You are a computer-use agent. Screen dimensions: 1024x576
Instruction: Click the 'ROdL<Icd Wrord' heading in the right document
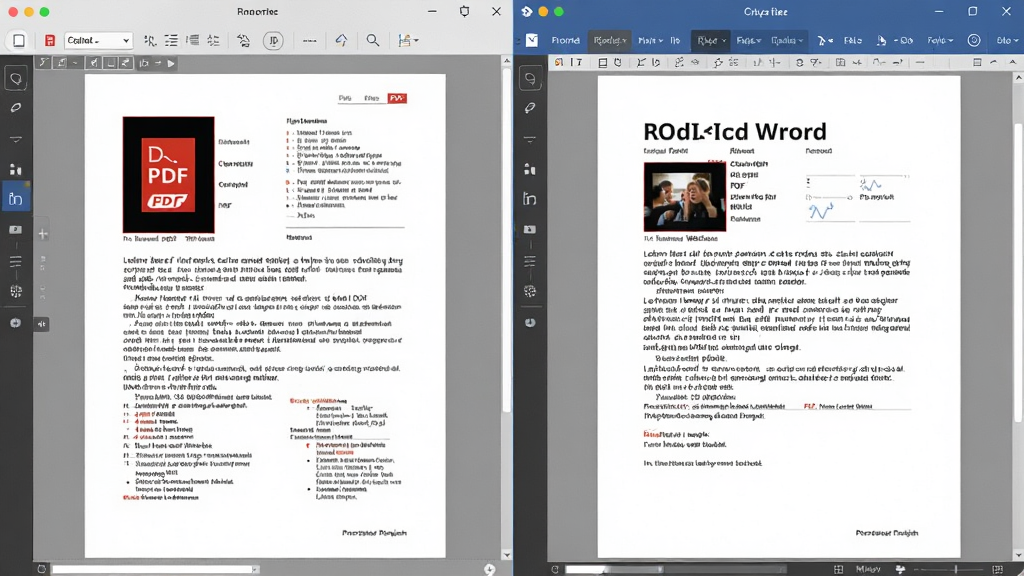(x=735, y=131)
